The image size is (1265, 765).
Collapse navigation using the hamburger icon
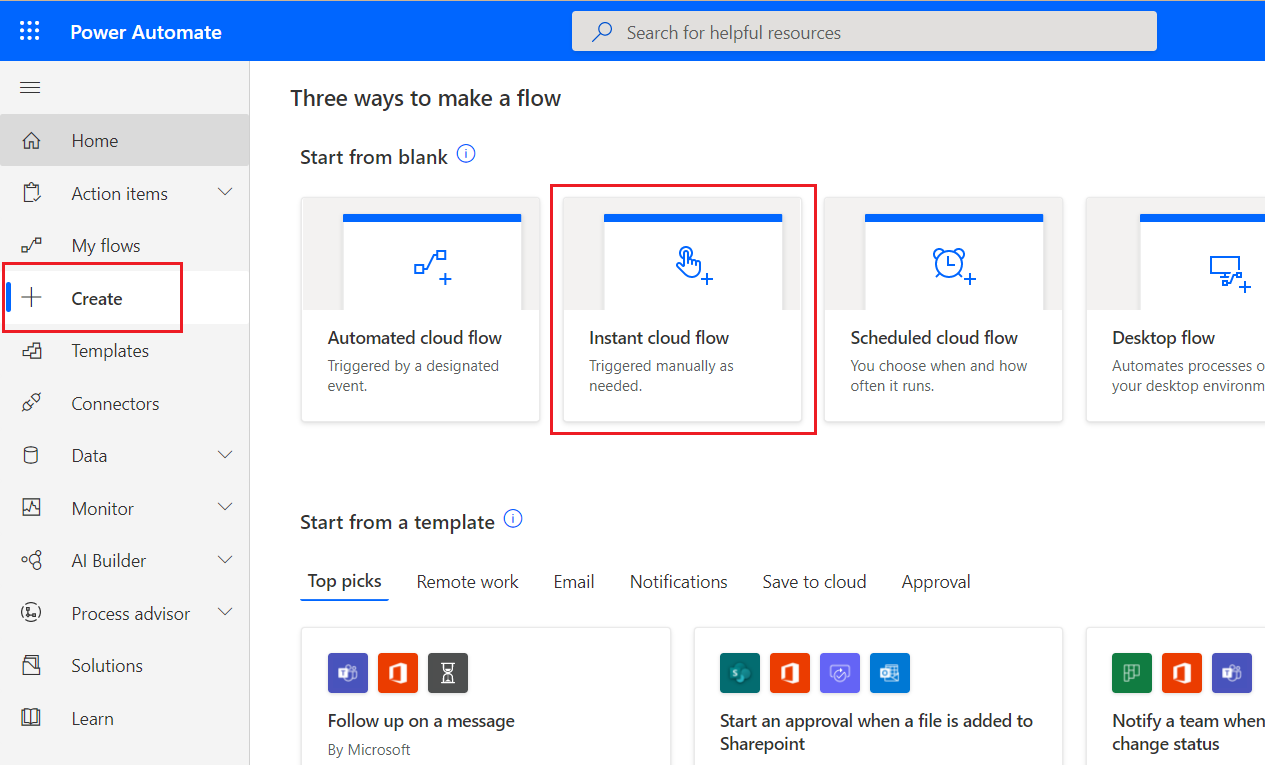click(29, 87)
